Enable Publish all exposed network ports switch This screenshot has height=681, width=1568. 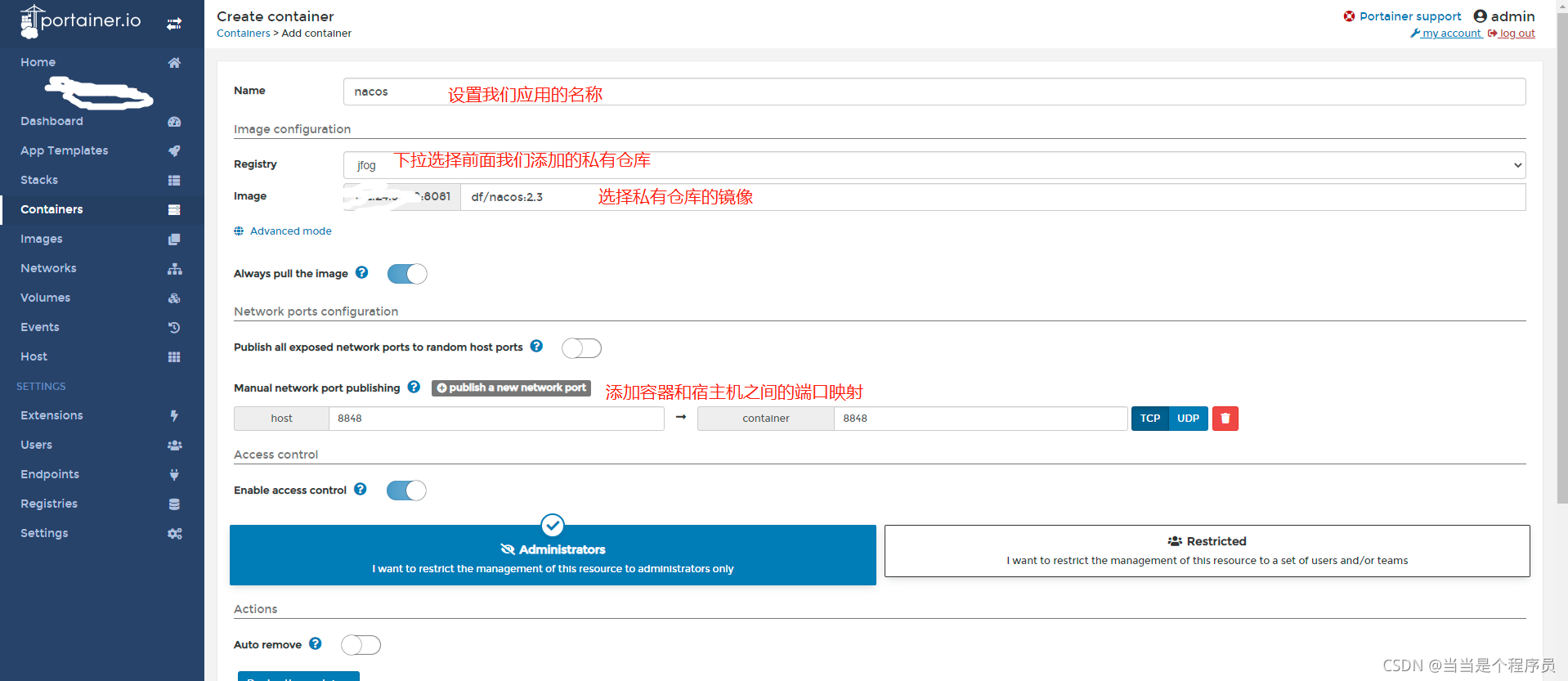[581, 348]
